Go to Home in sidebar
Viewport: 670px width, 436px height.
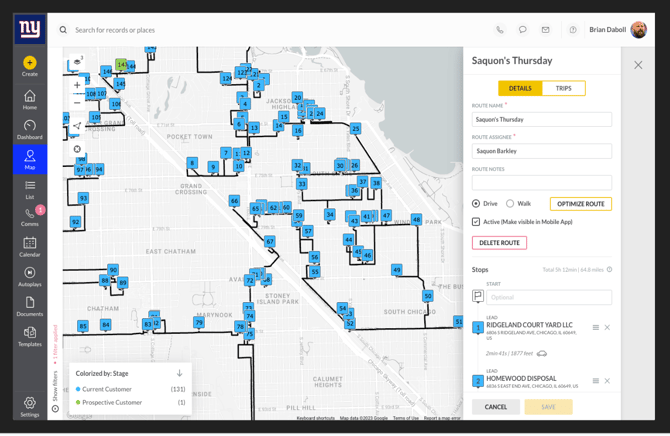point(29,100)
